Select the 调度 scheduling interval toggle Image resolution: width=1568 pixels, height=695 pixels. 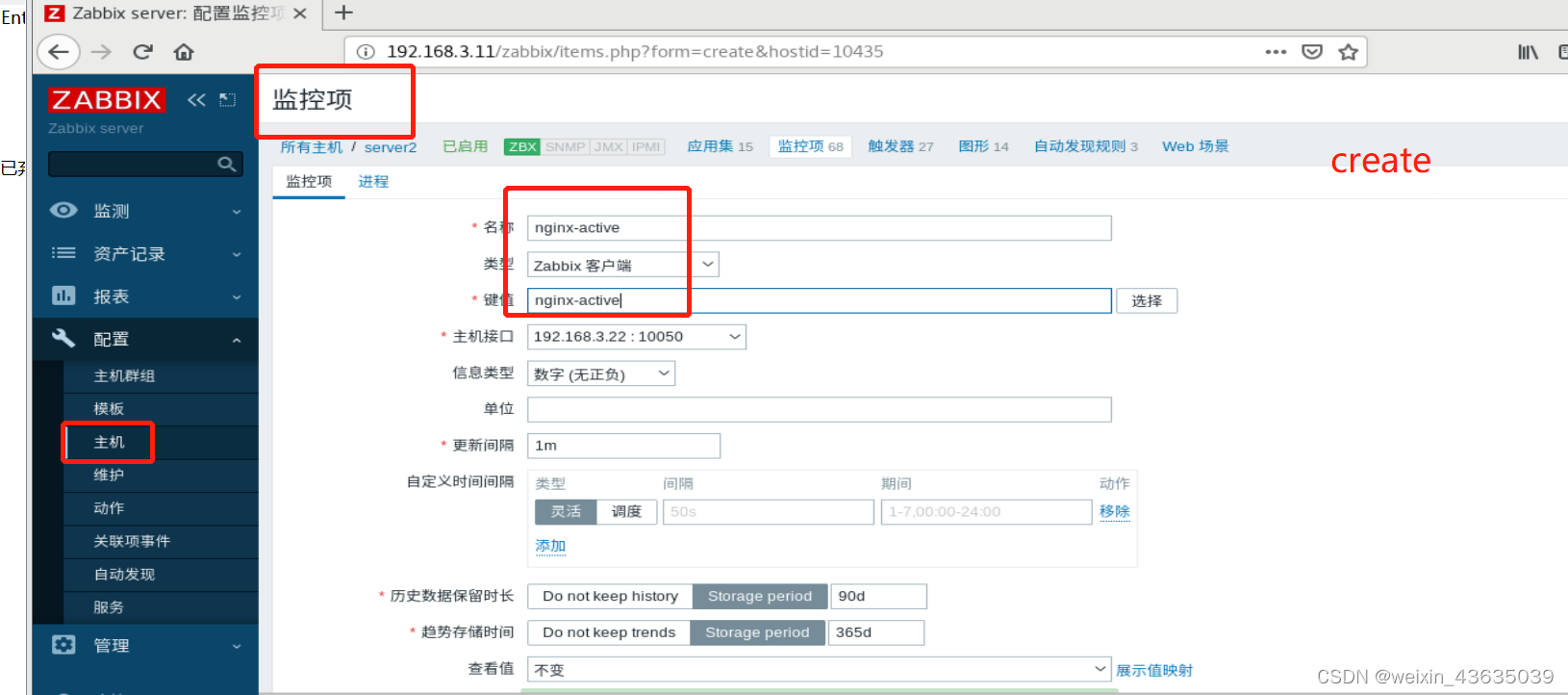pos(626,512)
